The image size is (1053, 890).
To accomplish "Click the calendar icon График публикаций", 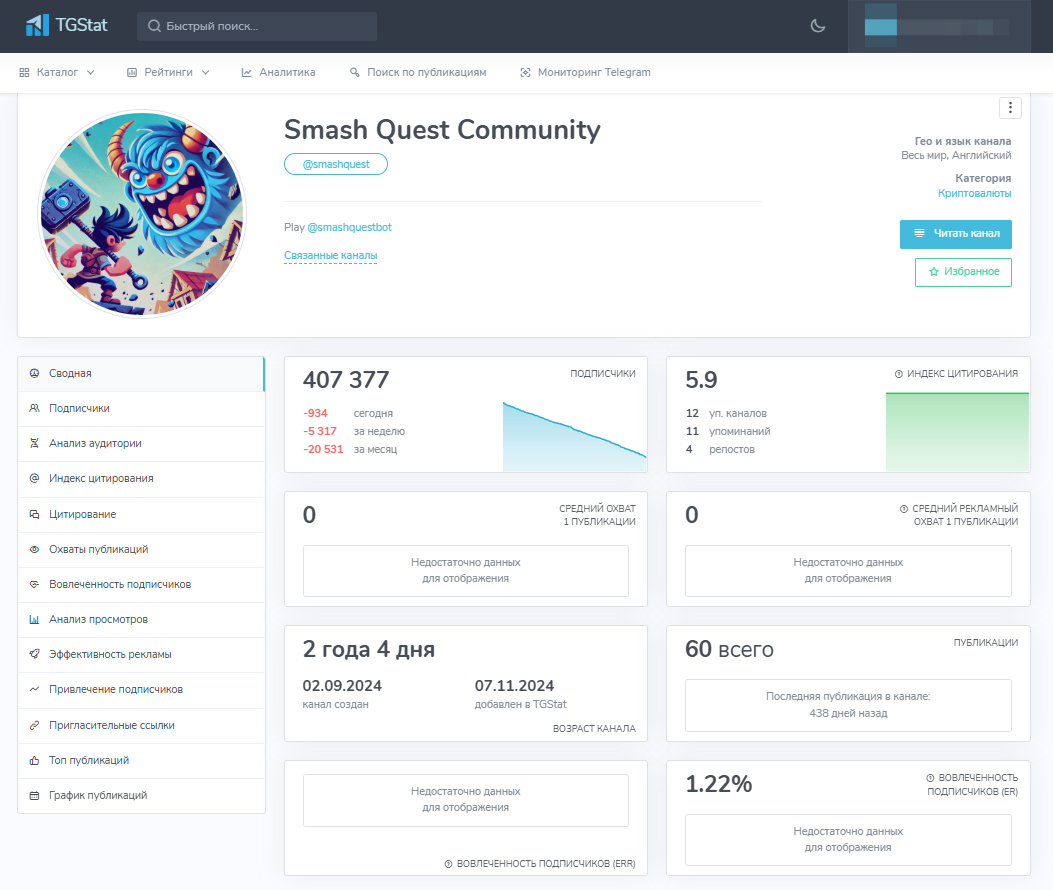I will [34, 795].
